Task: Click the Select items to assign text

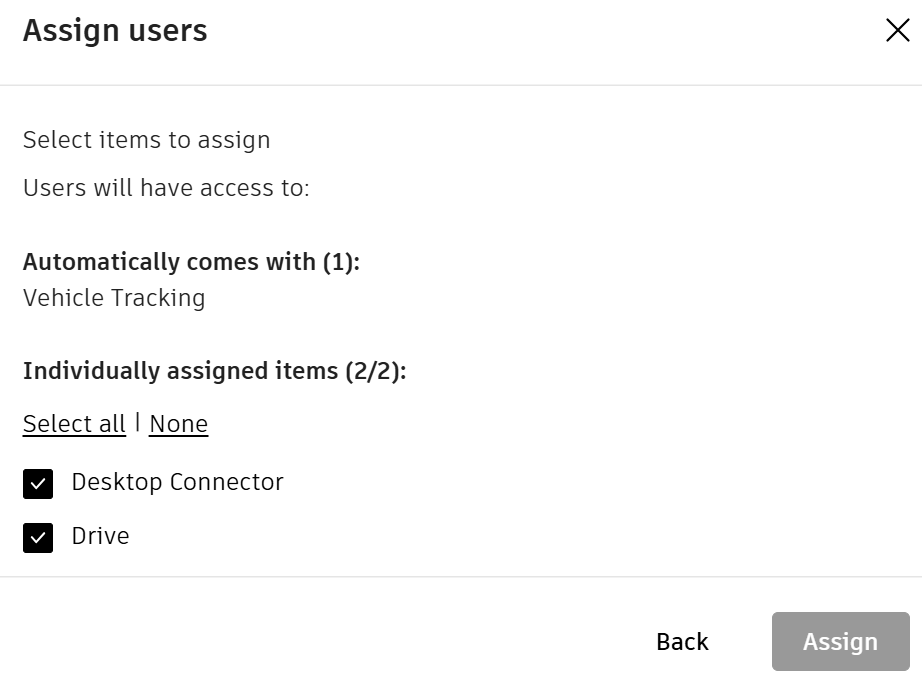Action: click(146, 140)
